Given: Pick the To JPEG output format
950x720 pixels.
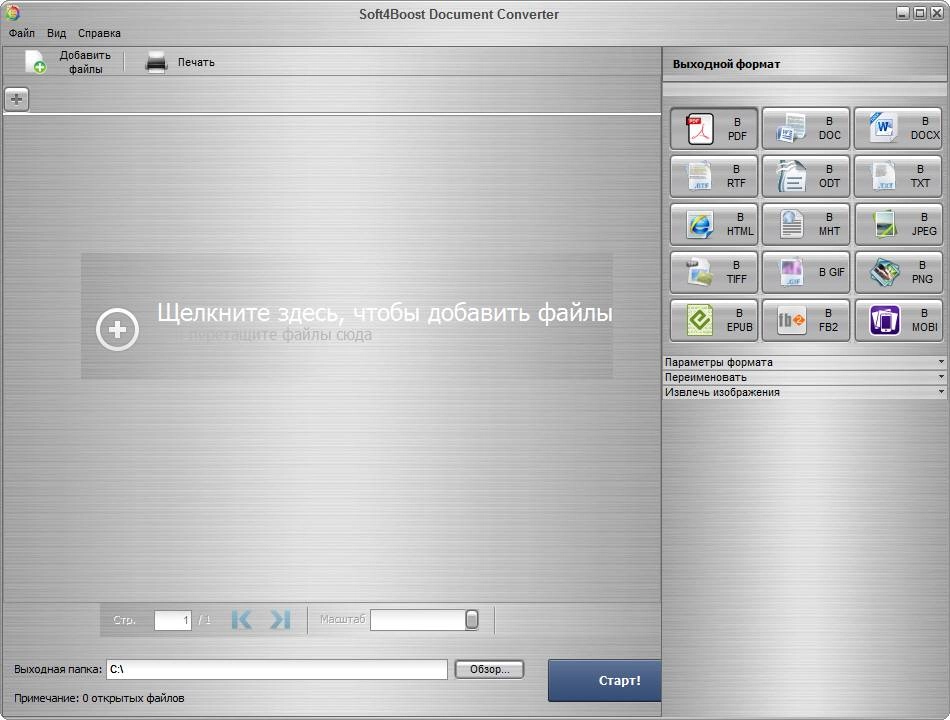Looking at the screenshot, I should (898, 224).
